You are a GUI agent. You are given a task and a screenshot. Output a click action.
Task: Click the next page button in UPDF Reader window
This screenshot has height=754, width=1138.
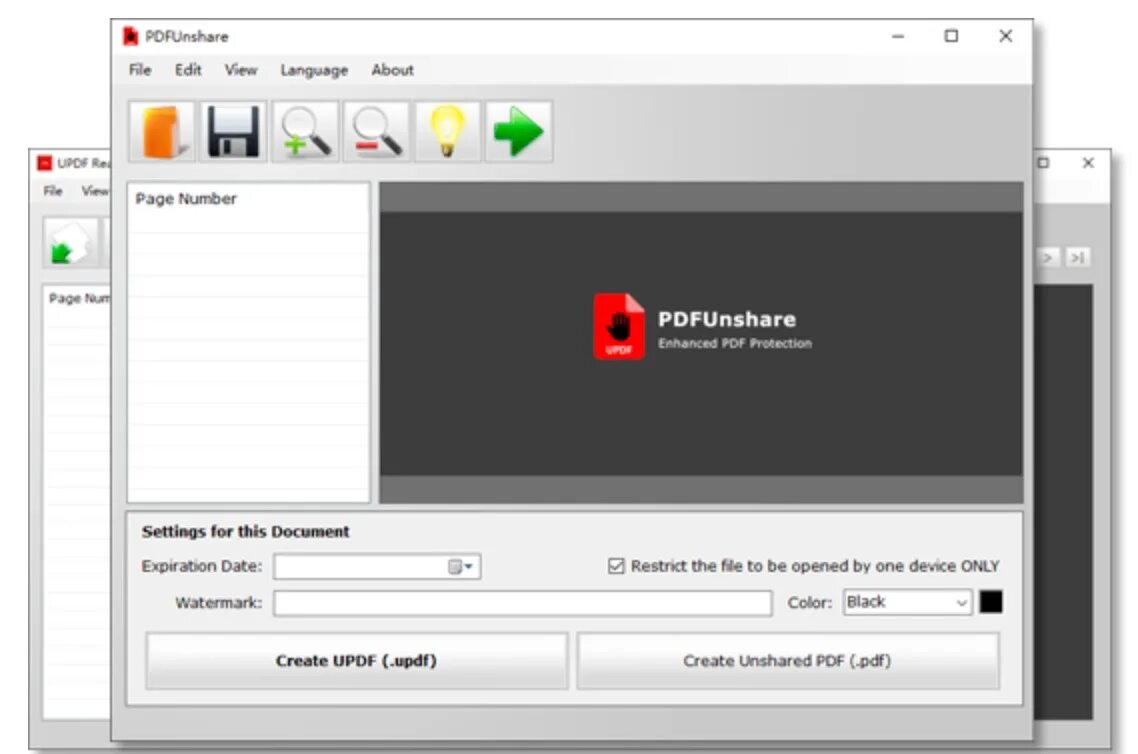pos(1048,258)
